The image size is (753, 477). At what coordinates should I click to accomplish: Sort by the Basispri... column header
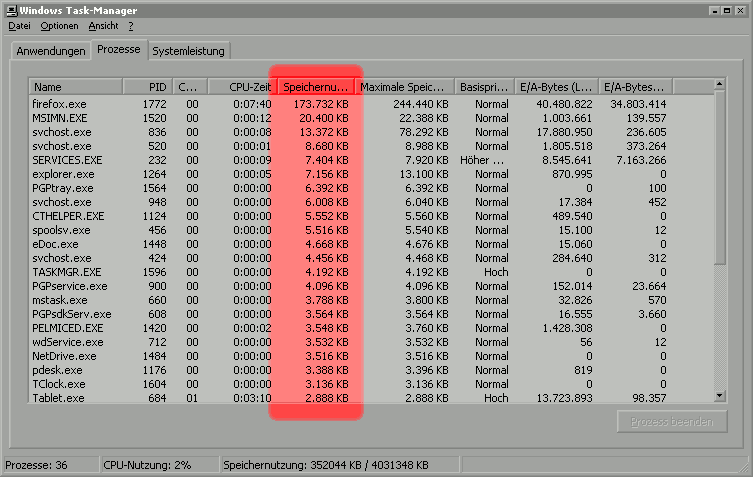(x=484, y=87)
